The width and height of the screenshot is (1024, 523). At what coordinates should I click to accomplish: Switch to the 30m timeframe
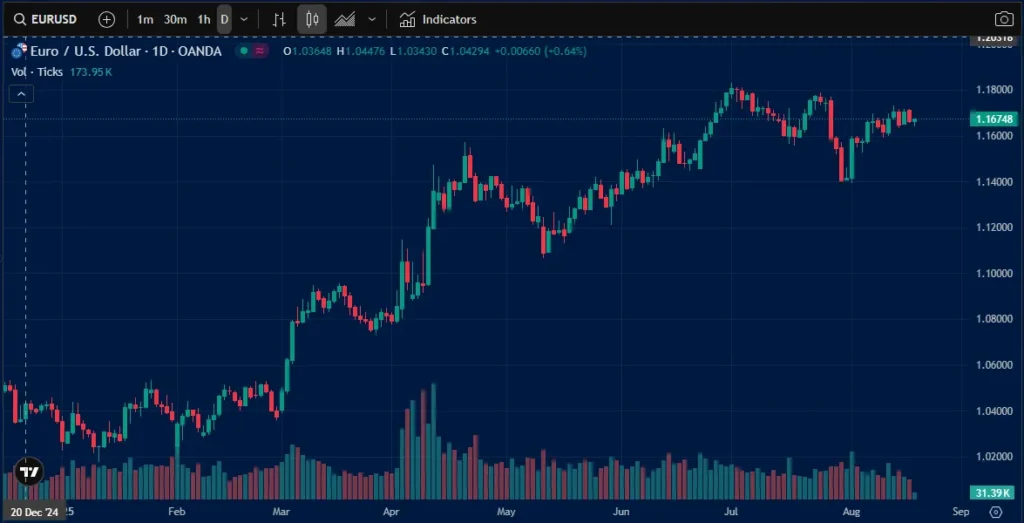coord(175,19)
